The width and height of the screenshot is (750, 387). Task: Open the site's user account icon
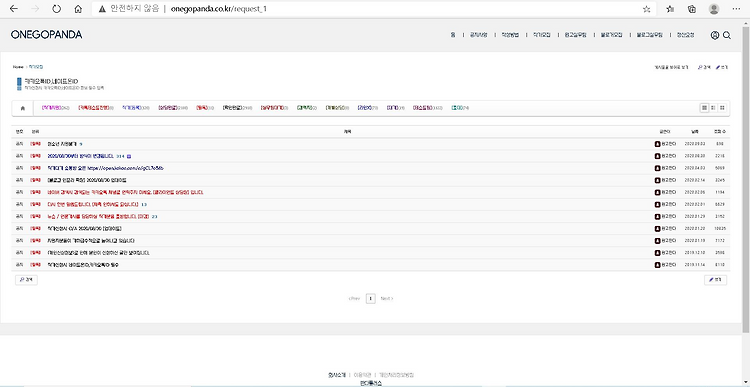pos(715,35)
